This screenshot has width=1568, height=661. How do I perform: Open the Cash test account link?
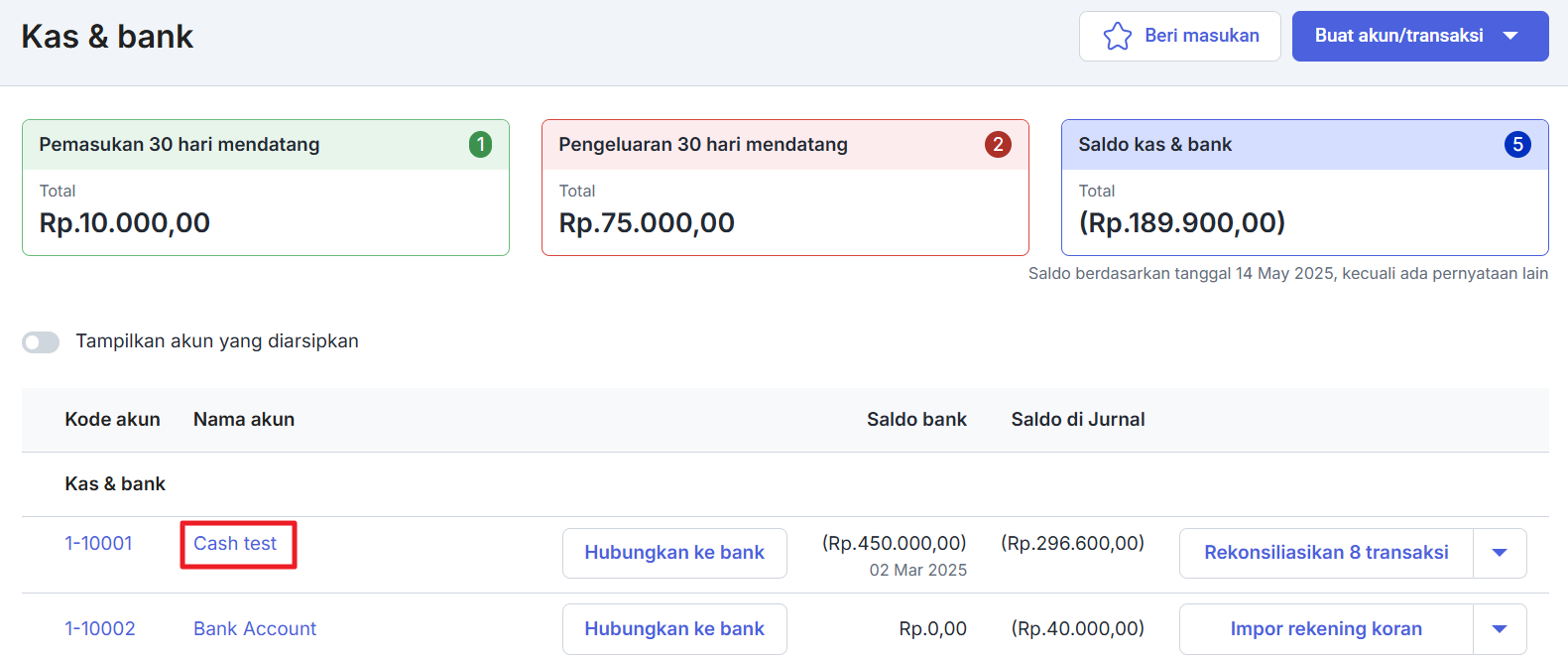point(235,544)
